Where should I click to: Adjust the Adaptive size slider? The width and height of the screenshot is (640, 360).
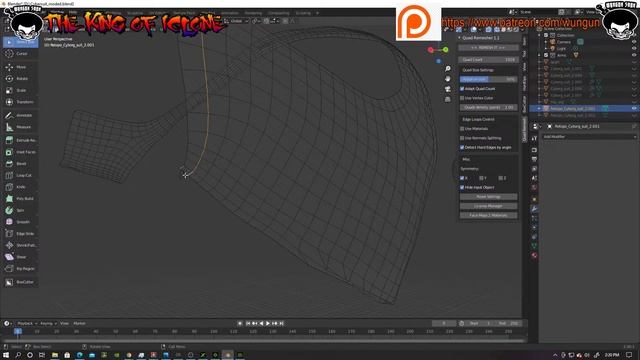click(x=488, y=79)
